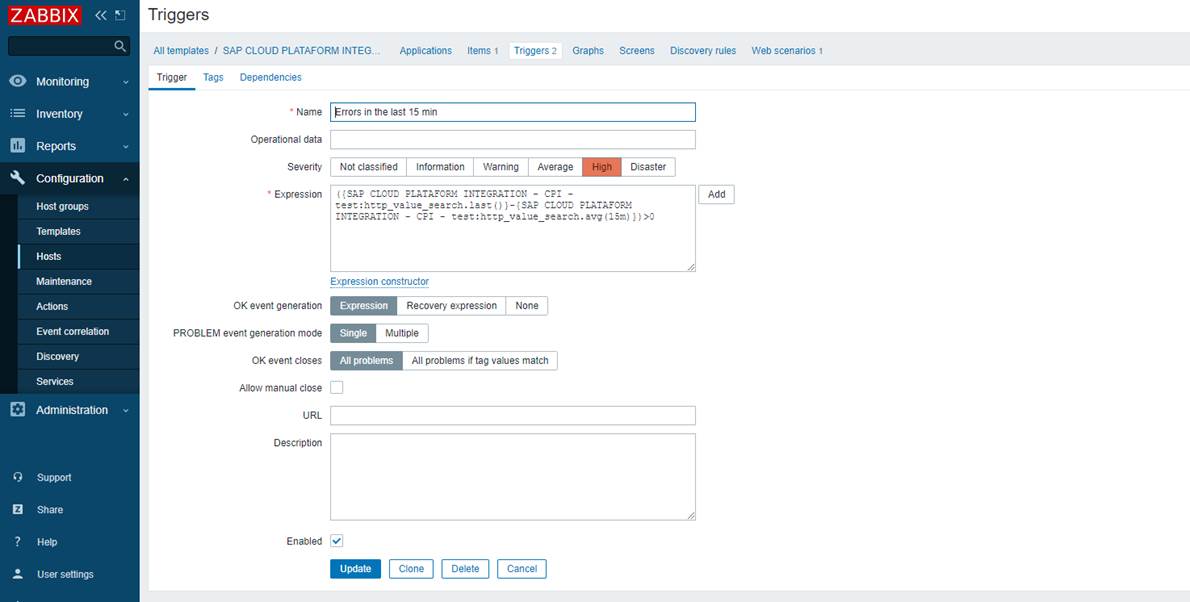Uncheck the Enabled checkbox
The width and height of the screenshot is (1190, 602).
337,541
